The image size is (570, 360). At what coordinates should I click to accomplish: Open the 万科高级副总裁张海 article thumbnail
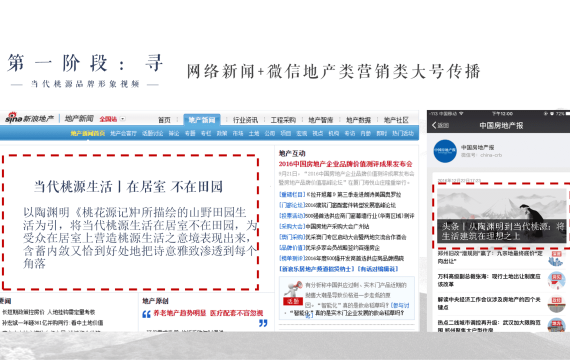click(x=557, y=280)
